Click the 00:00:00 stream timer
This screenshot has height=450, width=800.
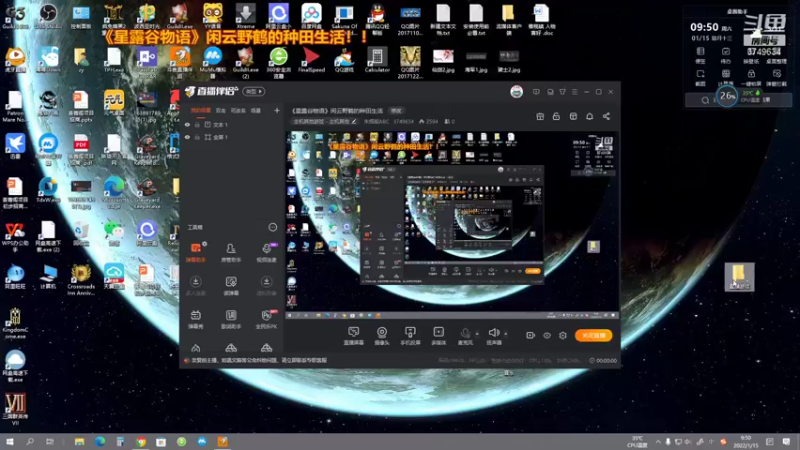point(603,360)
